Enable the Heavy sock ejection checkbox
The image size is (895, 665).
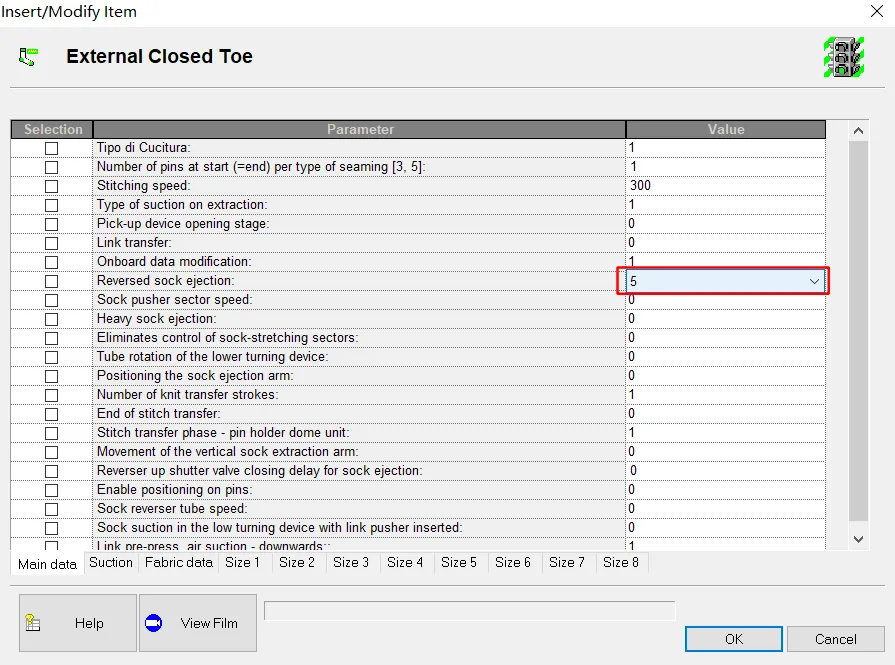tap(51, 319)
